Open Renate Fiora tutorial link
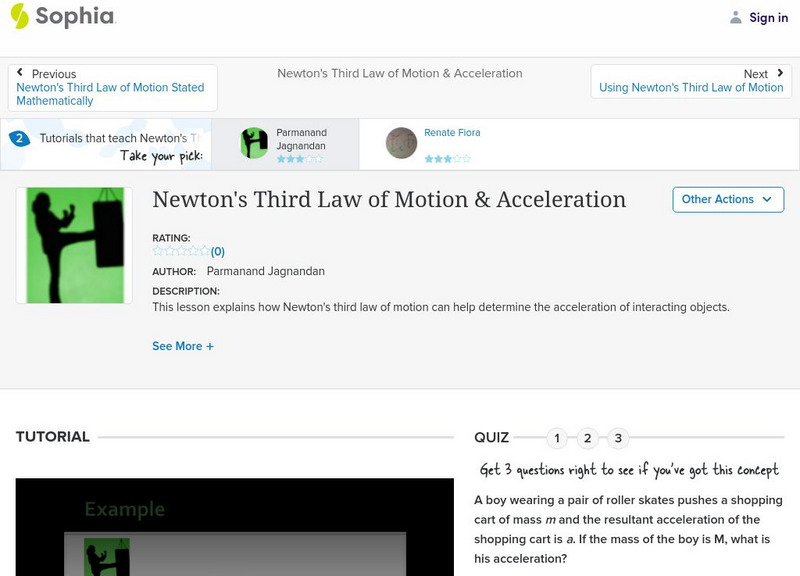 pyautogui.click(x=452, y=133)
